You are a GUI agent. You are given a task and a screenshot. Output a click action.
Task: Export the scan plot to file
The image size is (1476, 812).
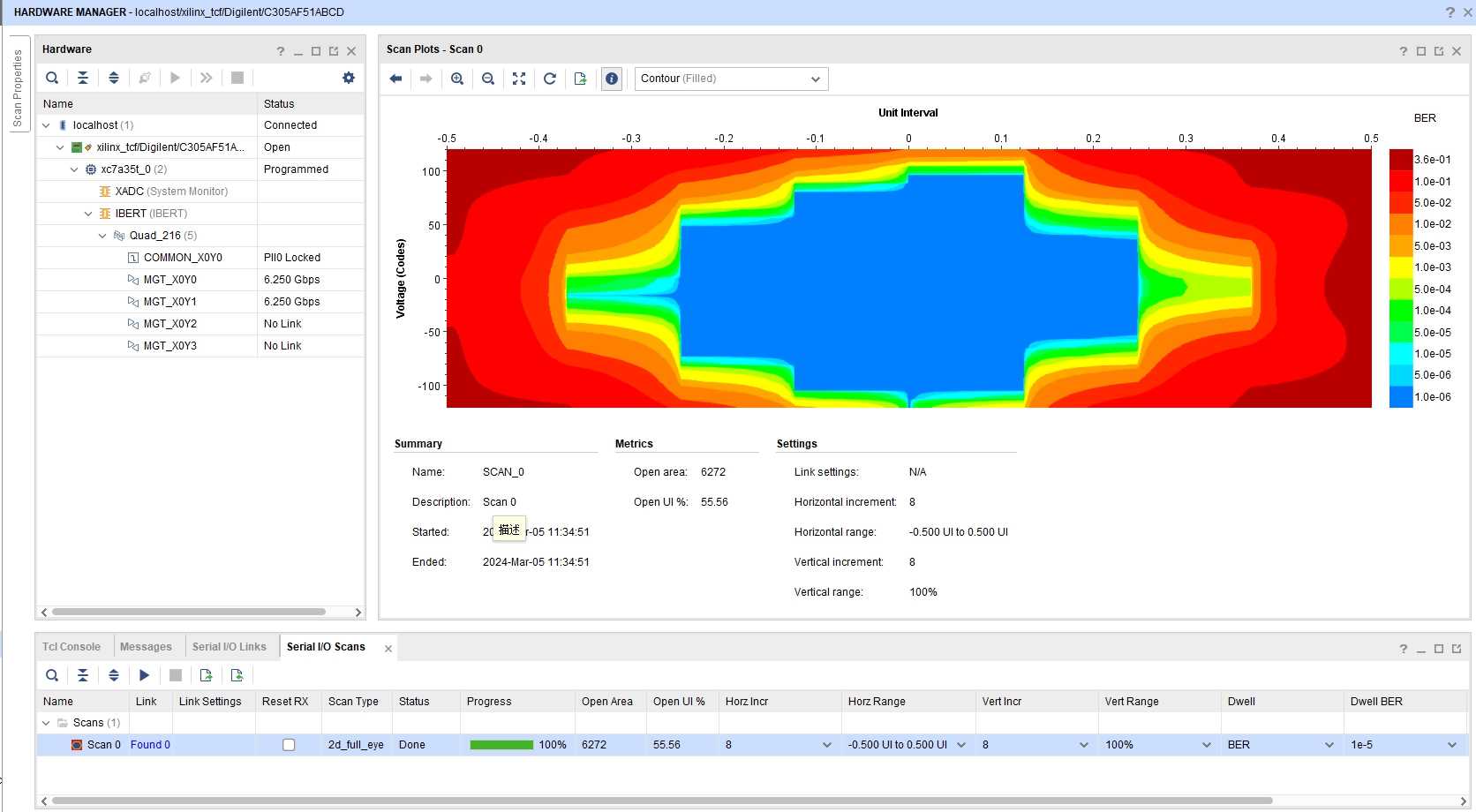(580, 79)
